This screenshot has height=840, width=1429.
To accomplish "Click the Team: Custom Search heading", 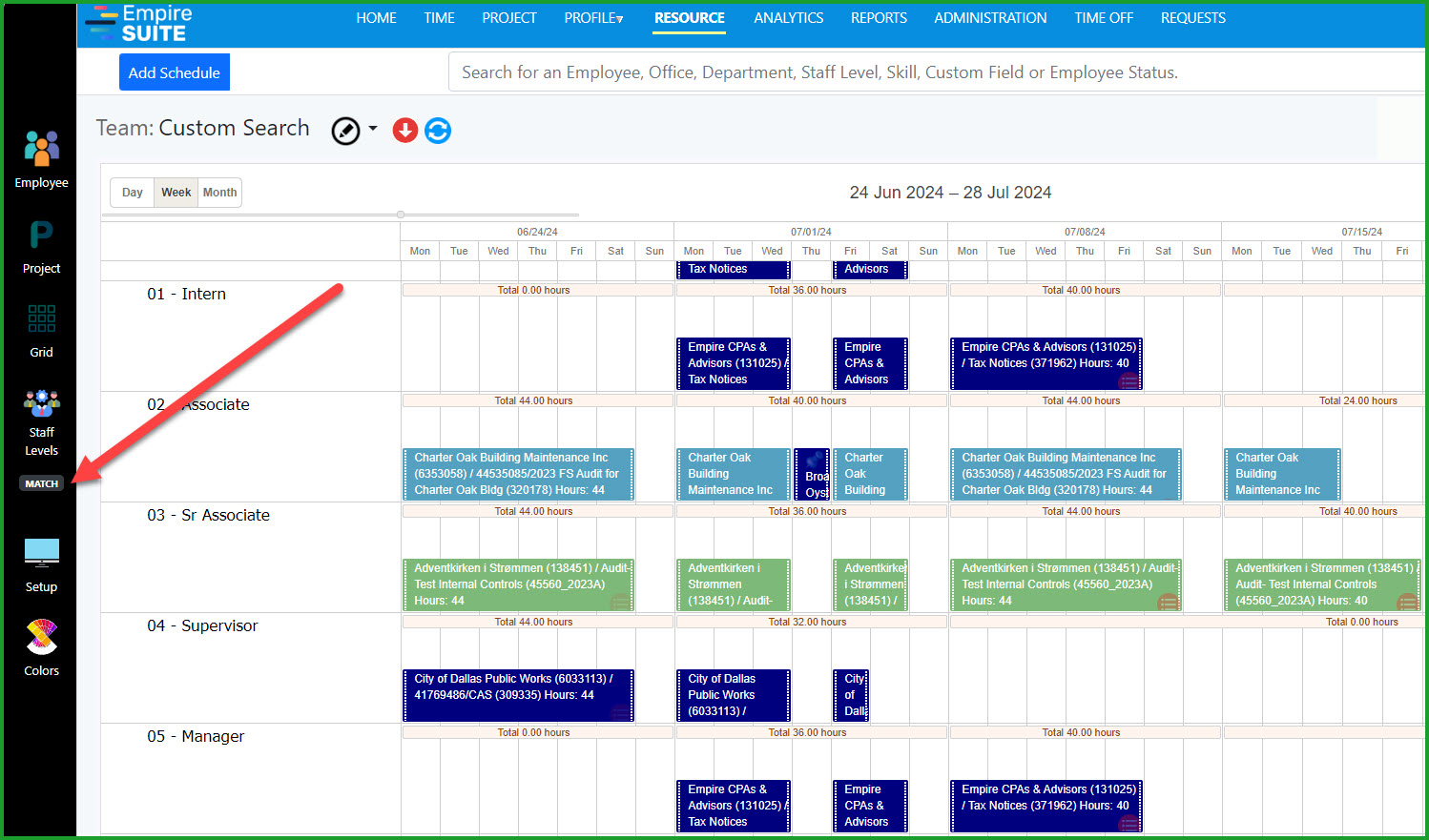I will (x=203, y=128).
